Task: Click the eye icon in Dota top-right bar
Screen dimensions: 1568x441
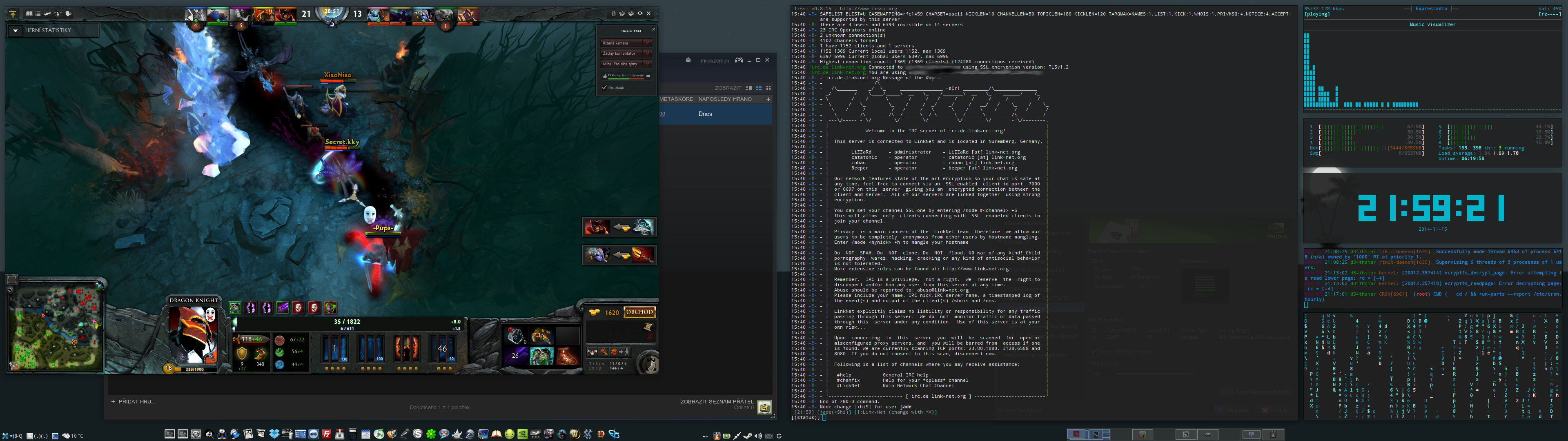Action: [640, 13]
